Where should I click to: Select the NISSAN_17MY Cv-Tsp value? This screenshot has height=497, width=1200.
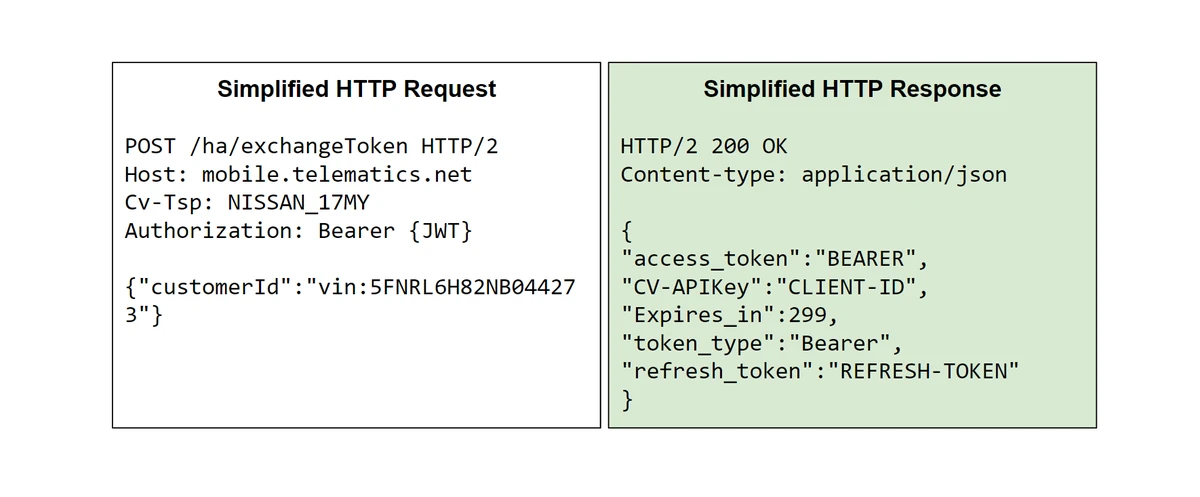coord(298,203)
